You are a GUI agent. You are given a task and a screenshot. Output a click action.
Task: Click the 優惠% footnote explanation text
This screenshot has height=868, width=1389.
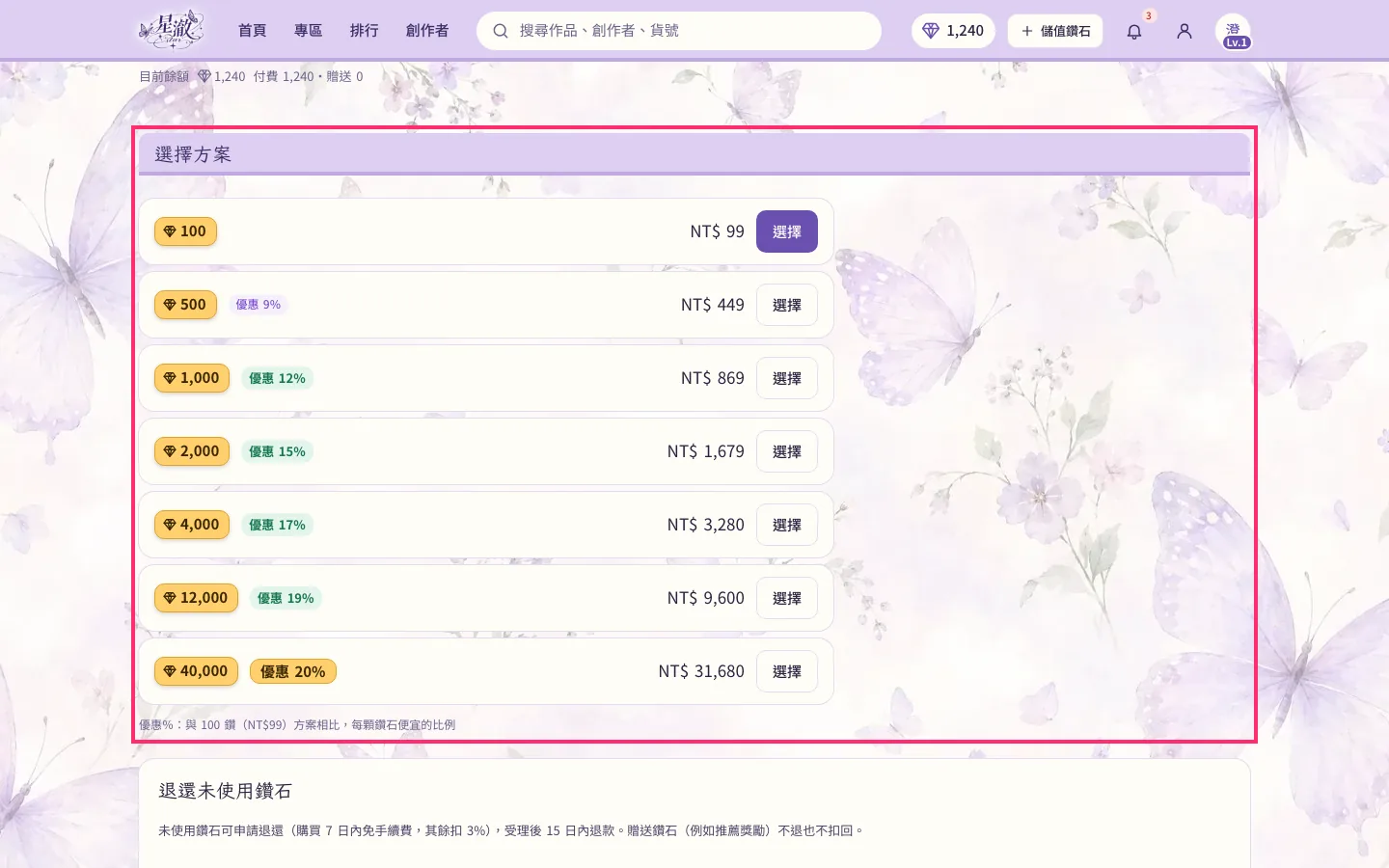pyautogui.click(x=297, y=724)
